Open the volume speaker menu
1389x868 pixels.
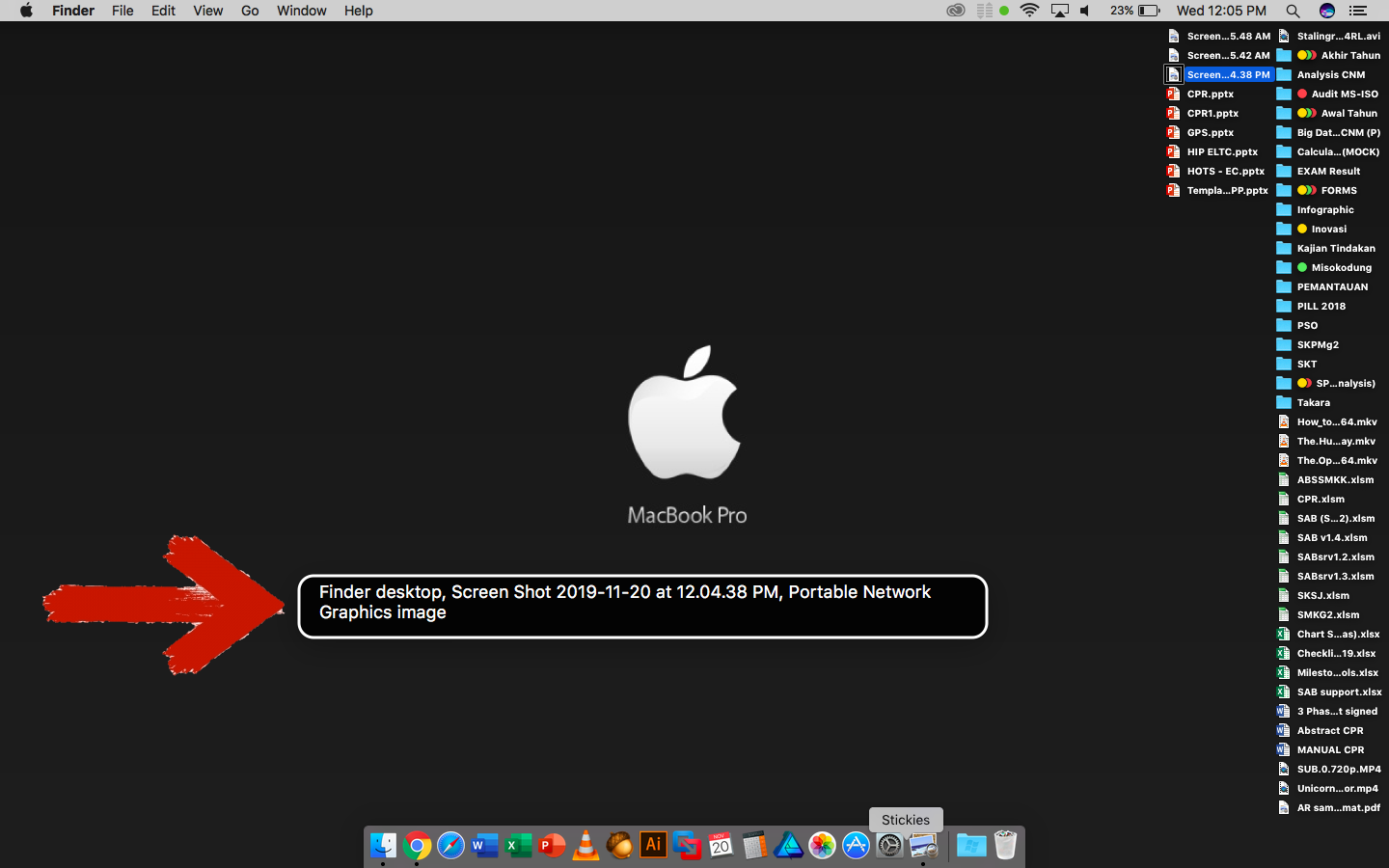pos(1086,11)
